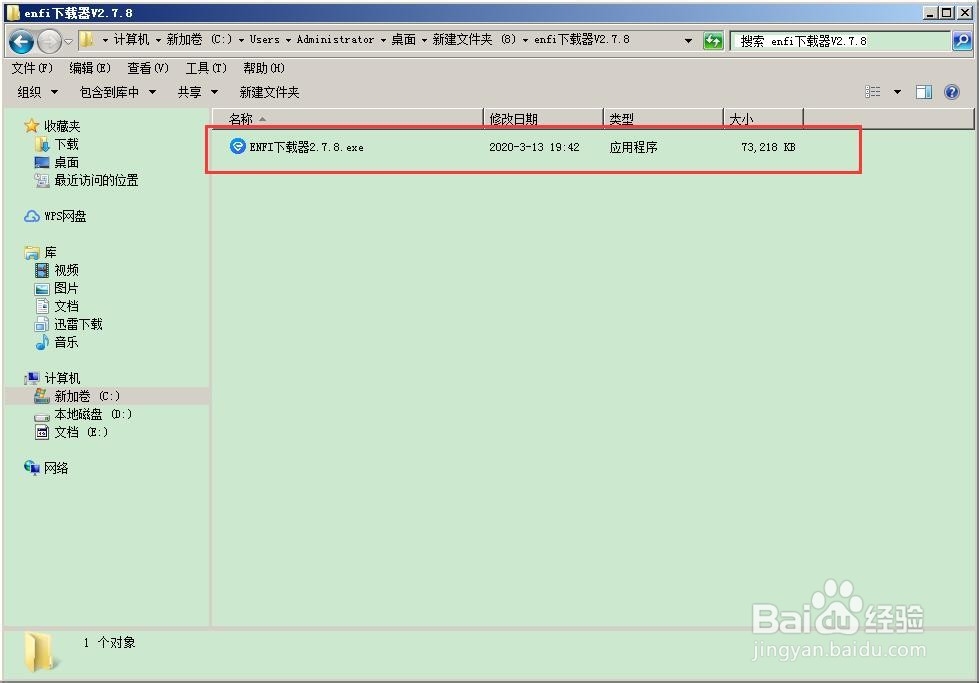Viewport: 979px width, 683px height.
Task: Expand the address bar history dropdown arrow
Action: [688, 41]
